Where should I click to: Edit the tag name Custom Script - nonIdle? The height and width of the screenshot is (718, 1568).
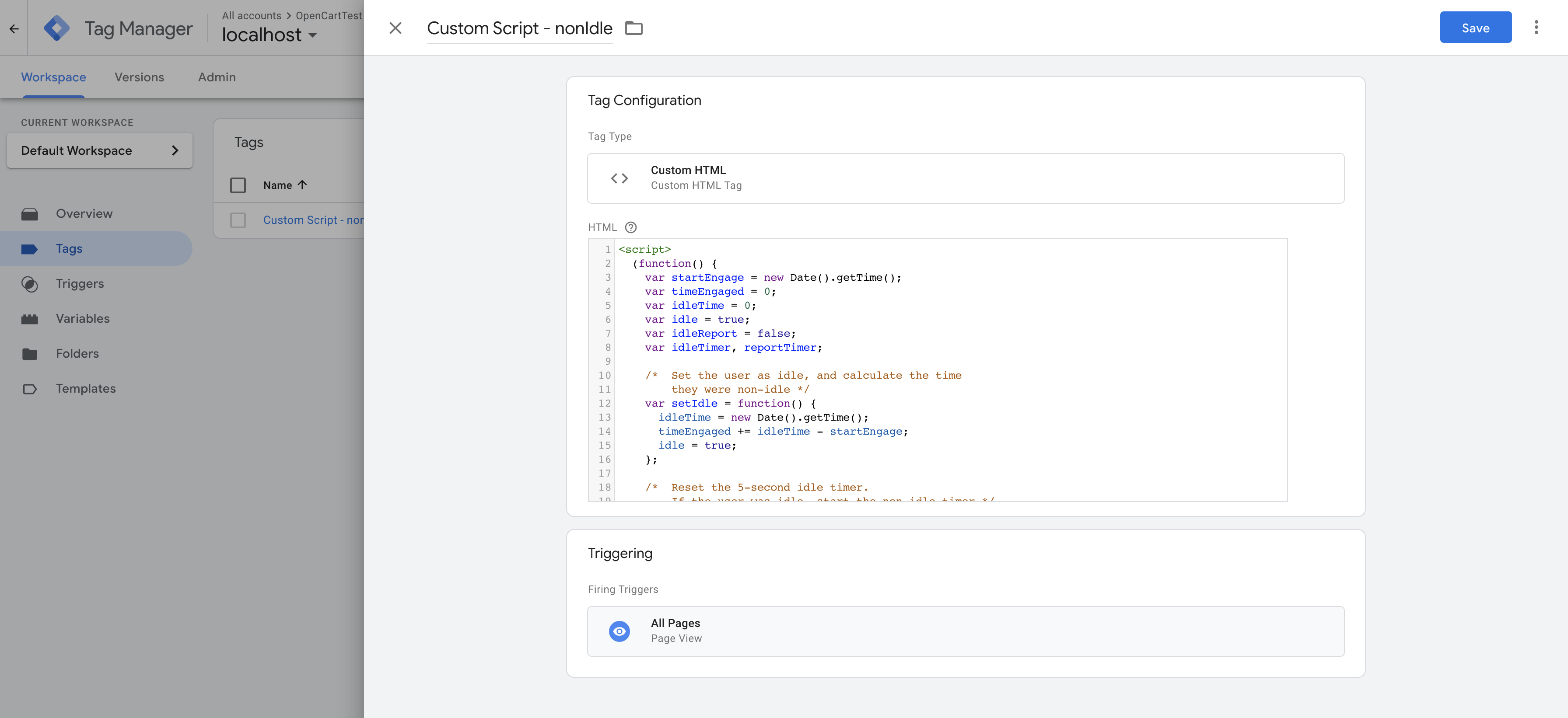[519, 28]
